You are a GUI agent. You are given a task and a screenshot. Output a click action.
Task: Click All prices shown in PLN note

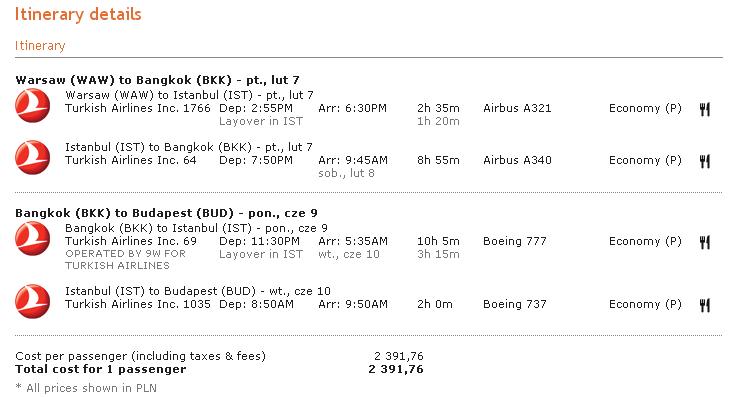(86, 388)
